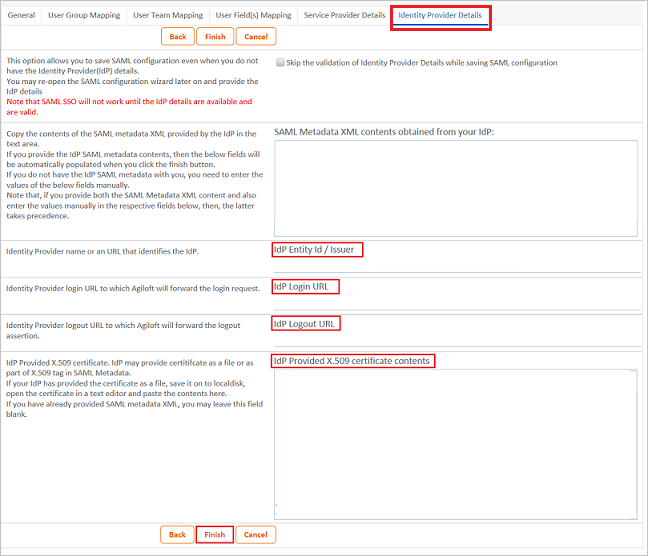The image size is (648, 556).
Task: Click the bottom Back button
Action: coord(177,535)
